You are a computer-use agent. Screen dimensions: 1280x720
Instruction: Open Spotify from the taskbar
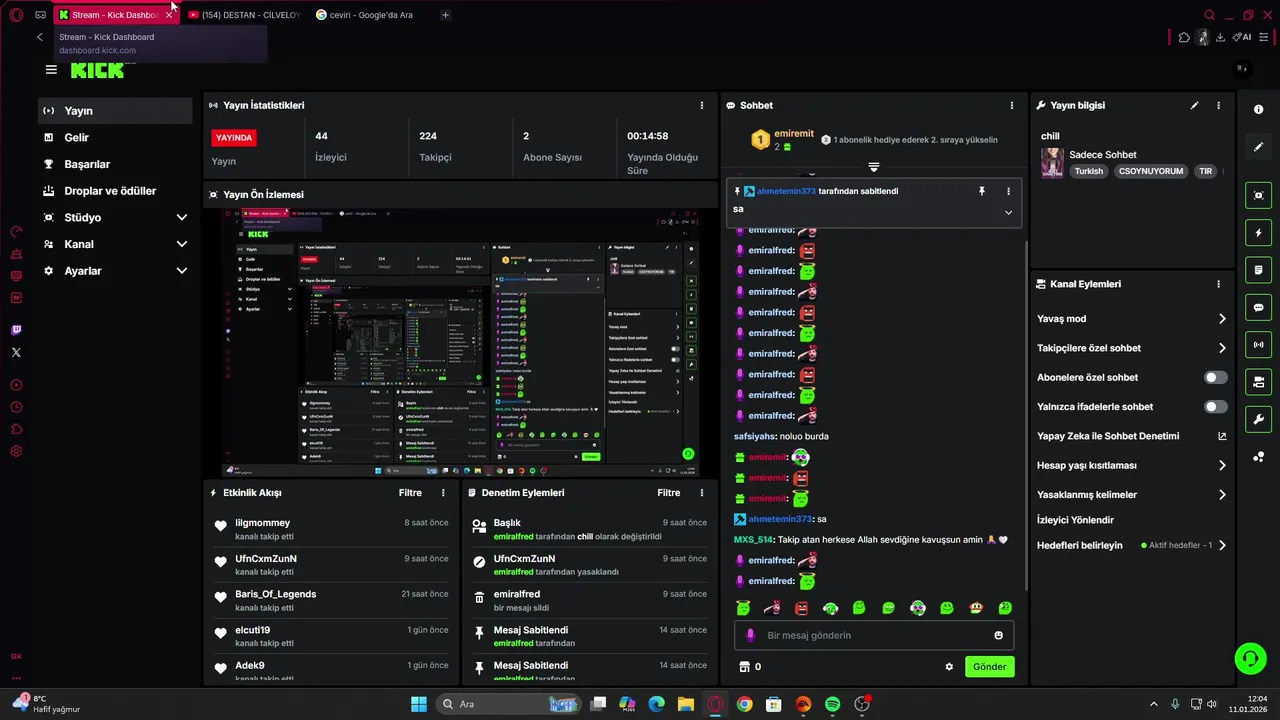832,704
